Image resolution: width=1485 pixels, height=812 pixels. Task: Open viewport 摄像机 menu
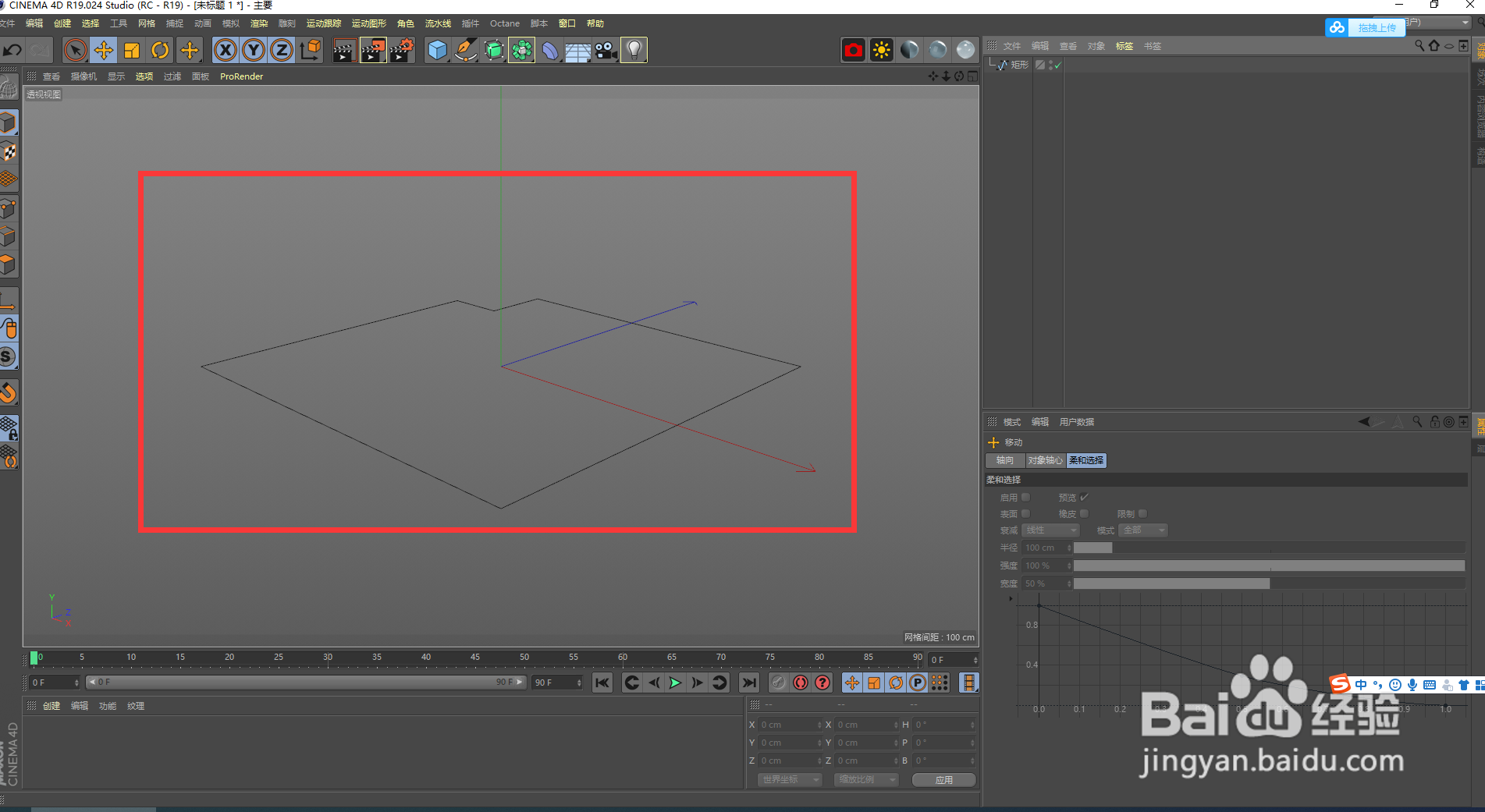pyautogui.click(x=83, y=76)
